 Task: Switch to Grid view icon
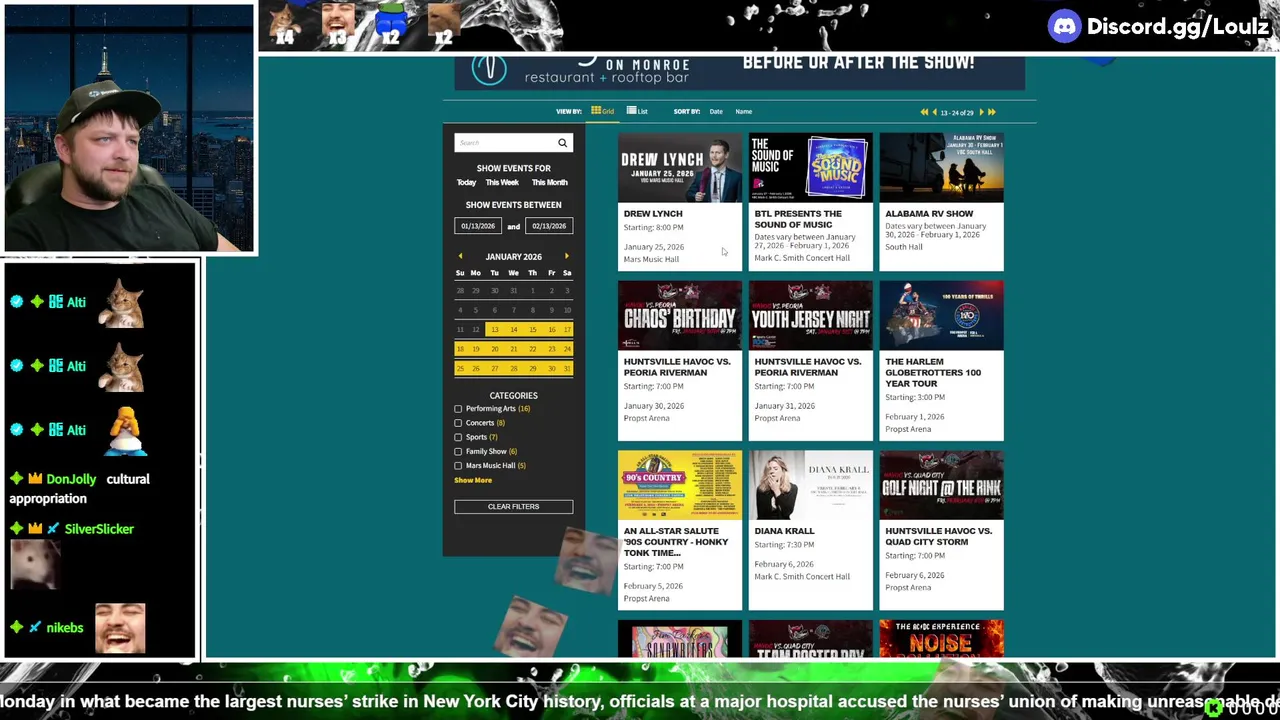pos(596,111)
